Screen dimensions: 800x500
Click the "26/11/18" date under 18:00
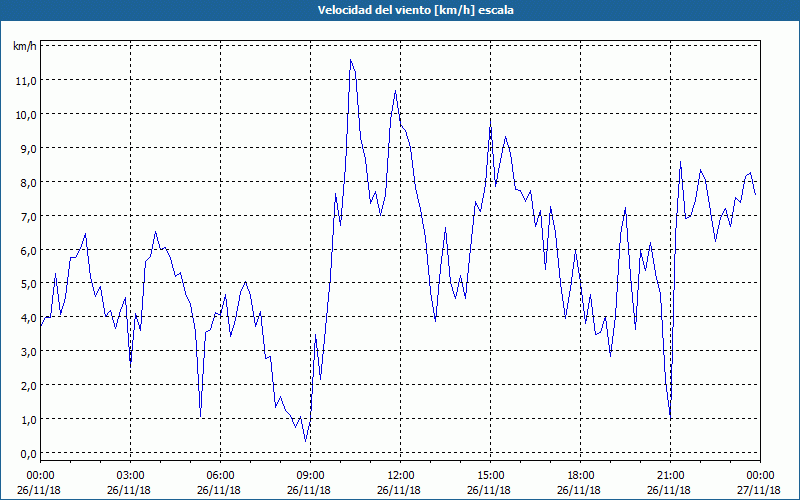(579, 490)
